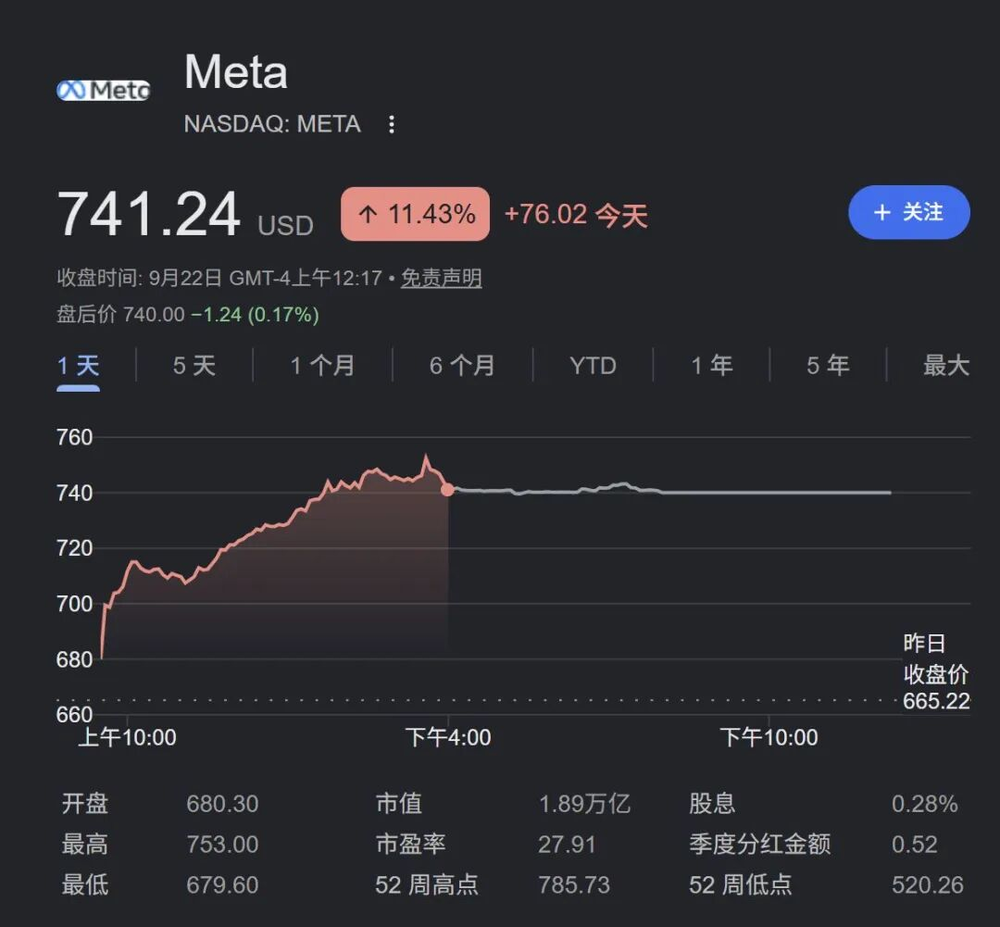
Task: Switch to the 5 天 chart range
Action: click(x=194, y=366)
